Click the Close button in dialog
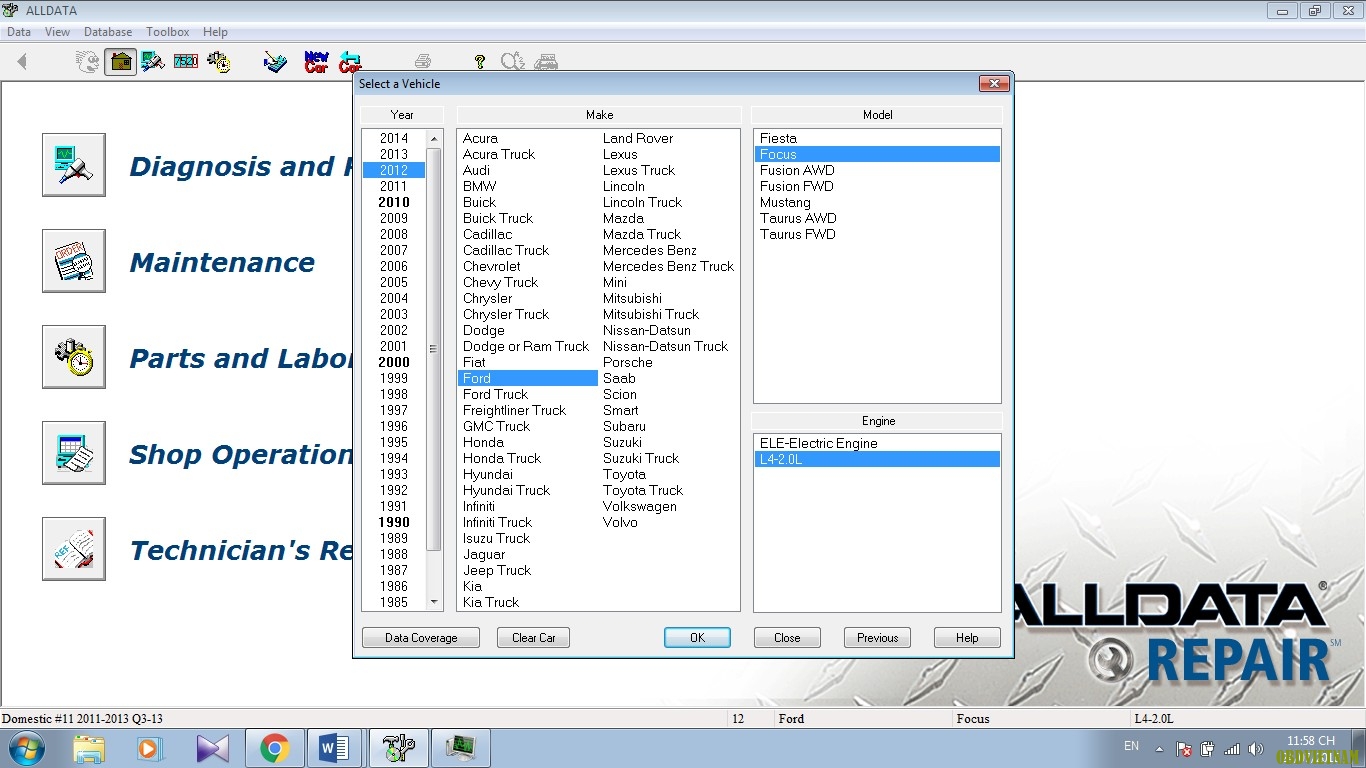1366x768 pixels. pos(787,638)
